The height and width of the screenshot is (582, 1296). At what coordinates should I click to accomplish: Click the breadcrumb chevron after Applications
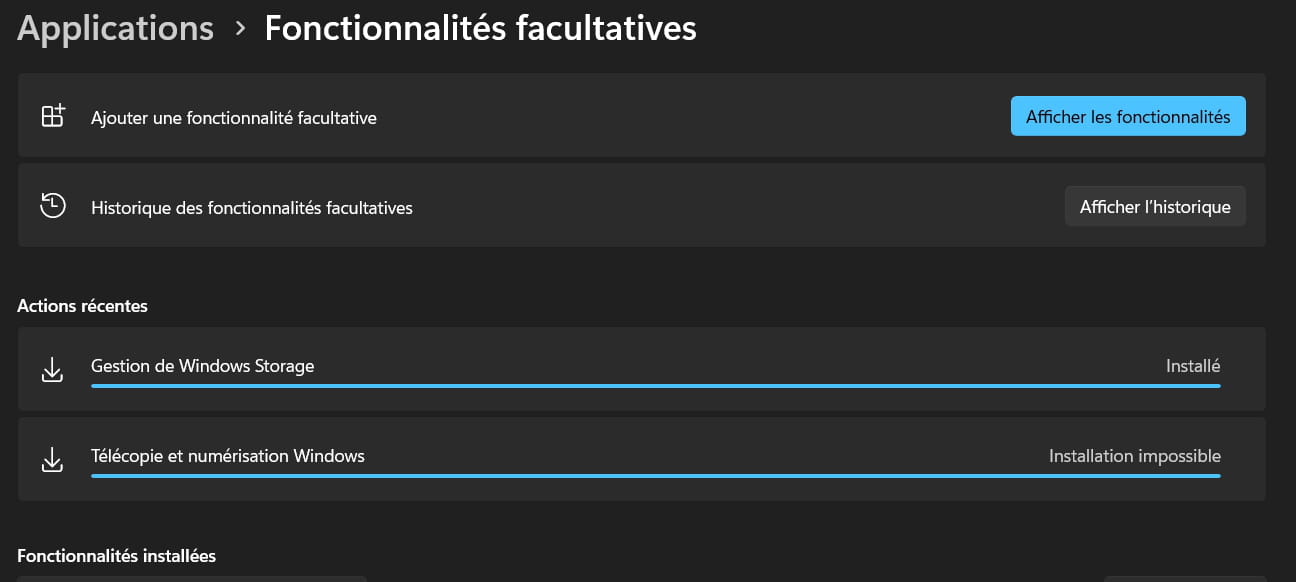click(239, 28)
